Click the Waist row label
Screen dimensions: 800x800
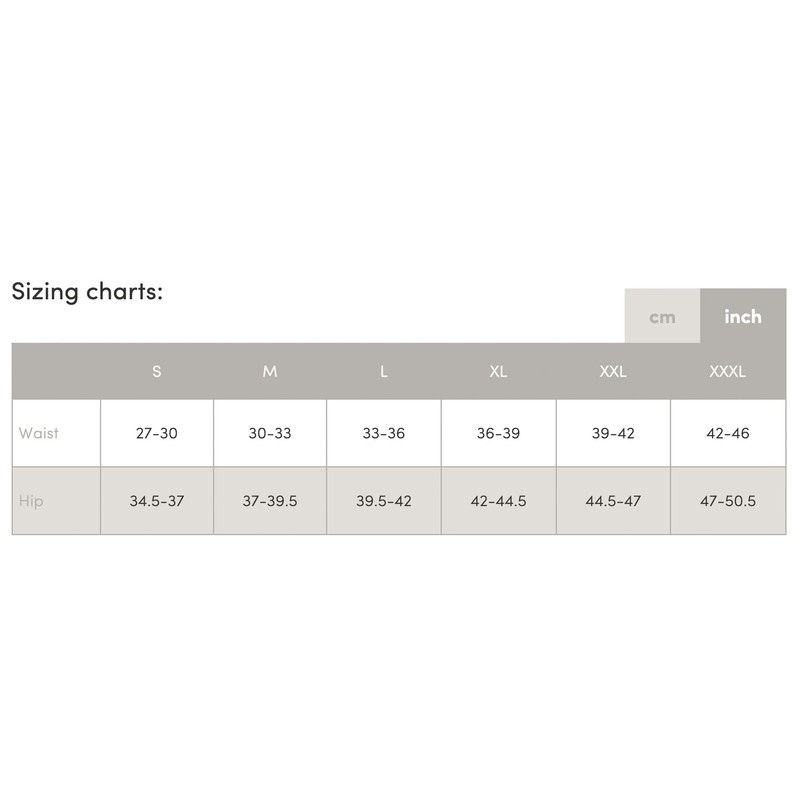click(39, 434)
